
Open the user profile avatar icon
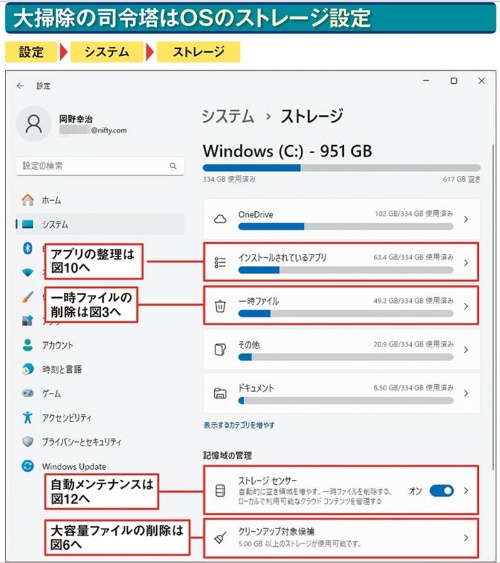point(34,124)
